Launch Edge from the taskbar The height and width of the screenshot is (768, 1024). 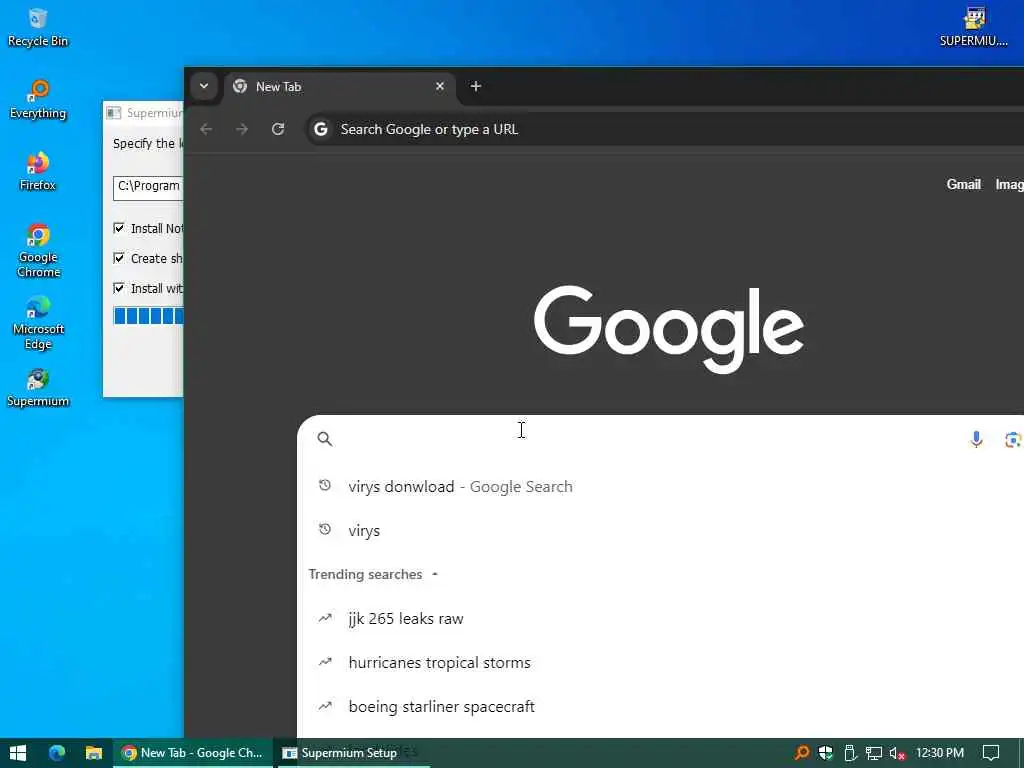click(x=57, y=753)
